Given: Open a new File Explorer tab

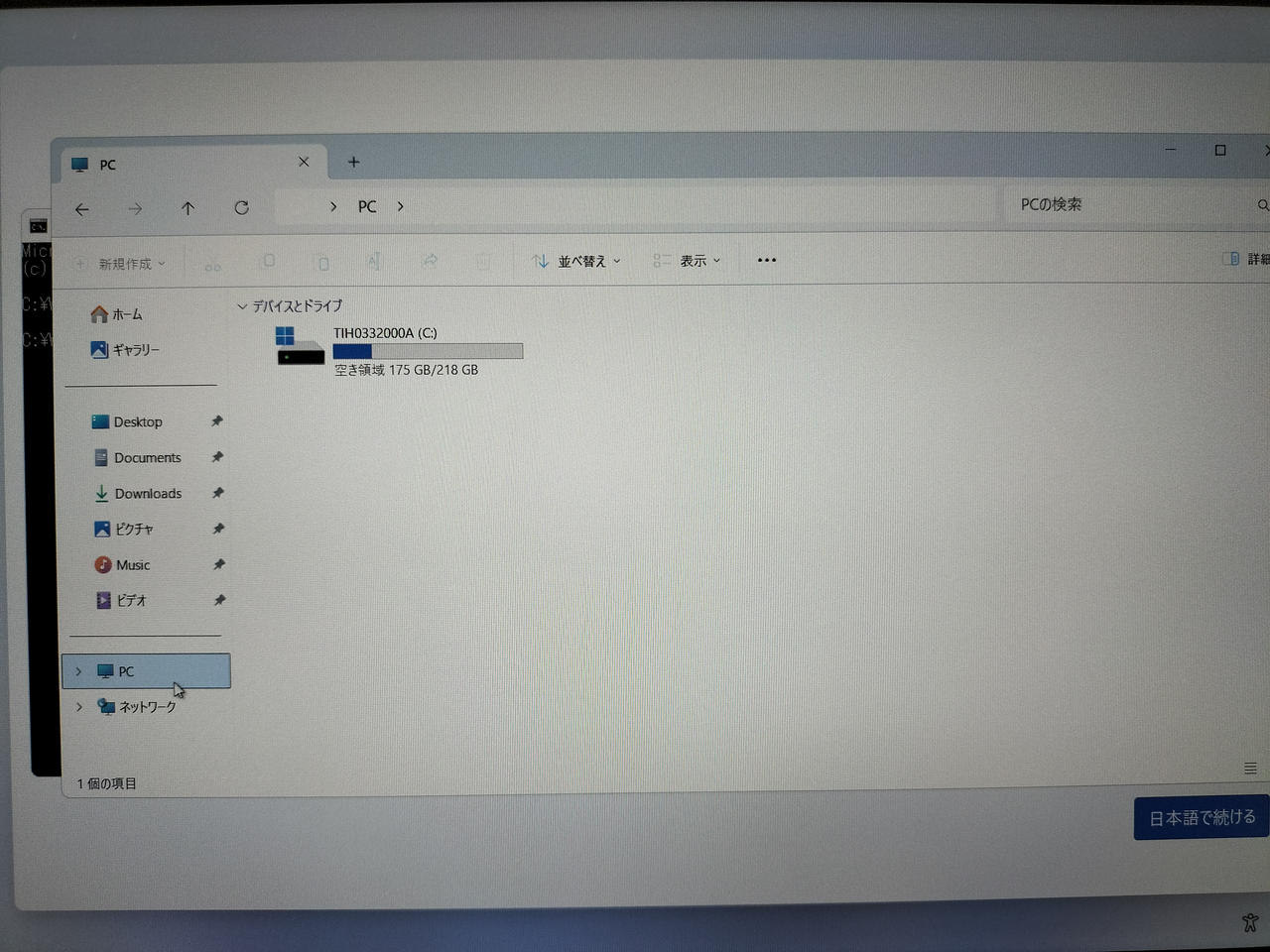Looking at the screenshot, I should (x=353, y=163).
